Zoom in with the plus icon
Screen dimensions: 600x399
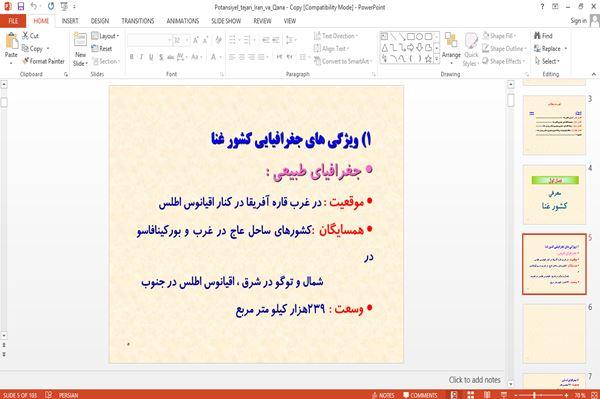[x=566, y=395]
